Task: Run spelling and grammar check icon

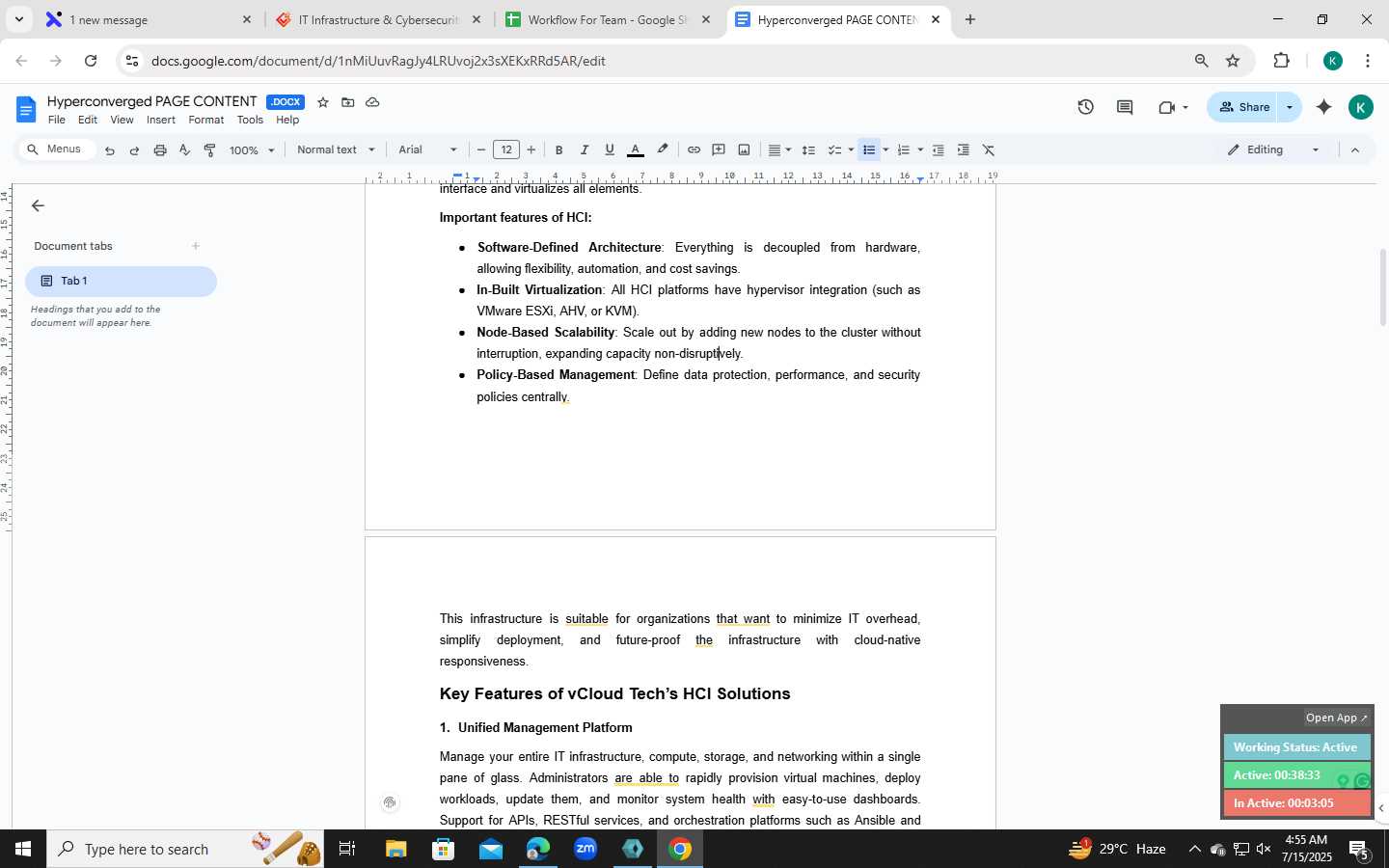Action: pos(185,150)
